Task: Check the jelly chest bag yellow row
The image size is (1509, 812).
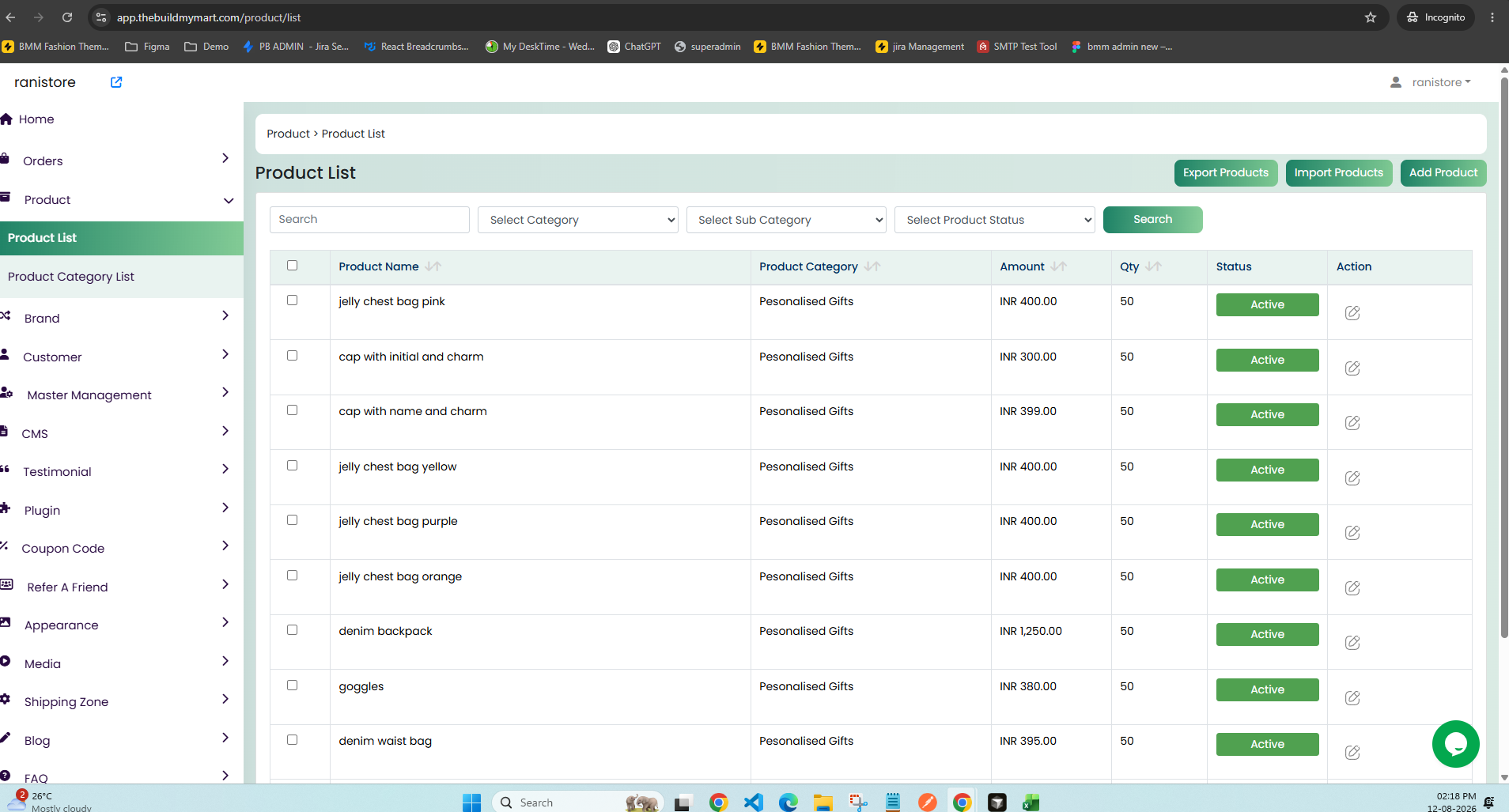Action: pos(292,466)
